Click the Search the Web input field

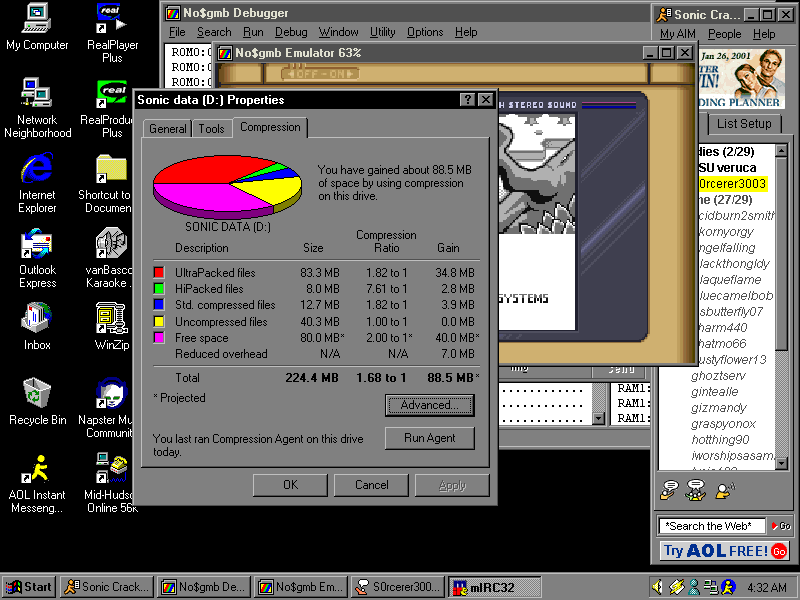coord(712,526)
